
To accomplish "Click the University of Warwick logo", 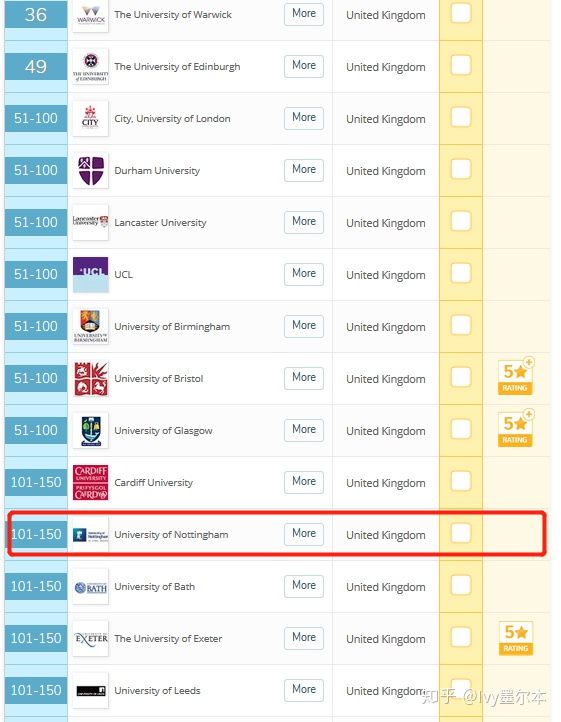I will [90, 16].
